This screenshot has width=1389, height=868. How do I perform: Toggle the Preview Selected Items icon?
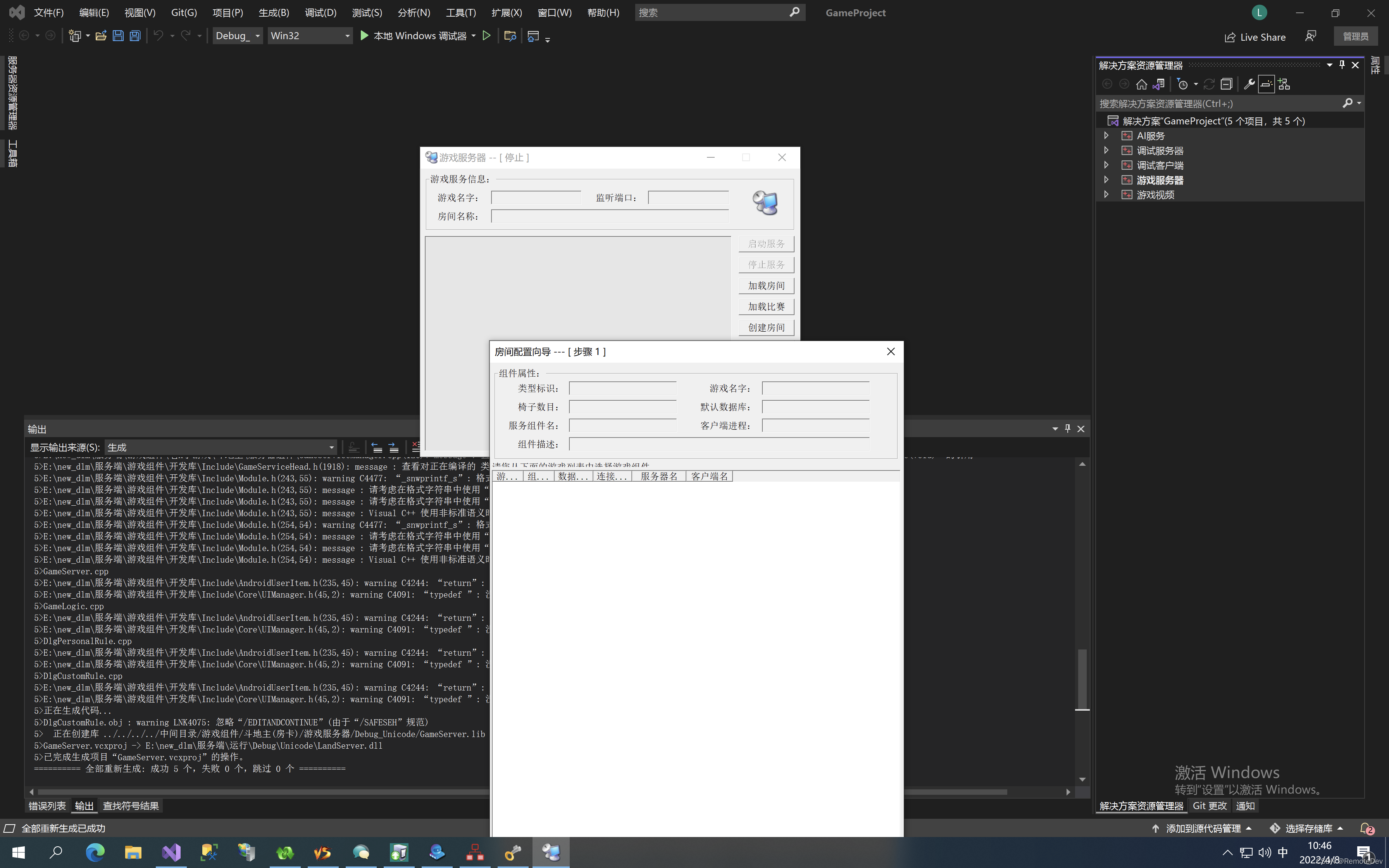point(1266,84)
